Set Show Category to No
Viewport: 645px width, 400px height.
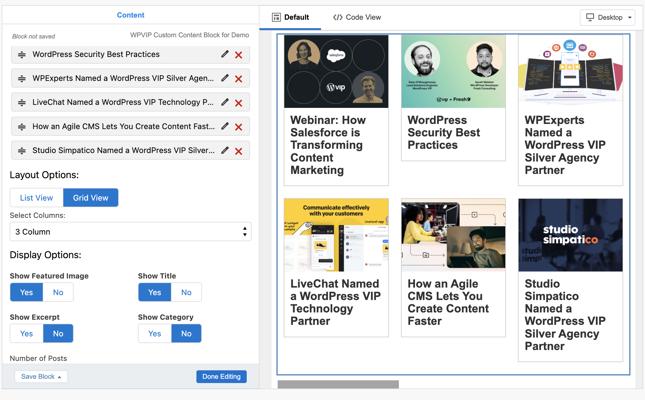[x=186, y=333]
